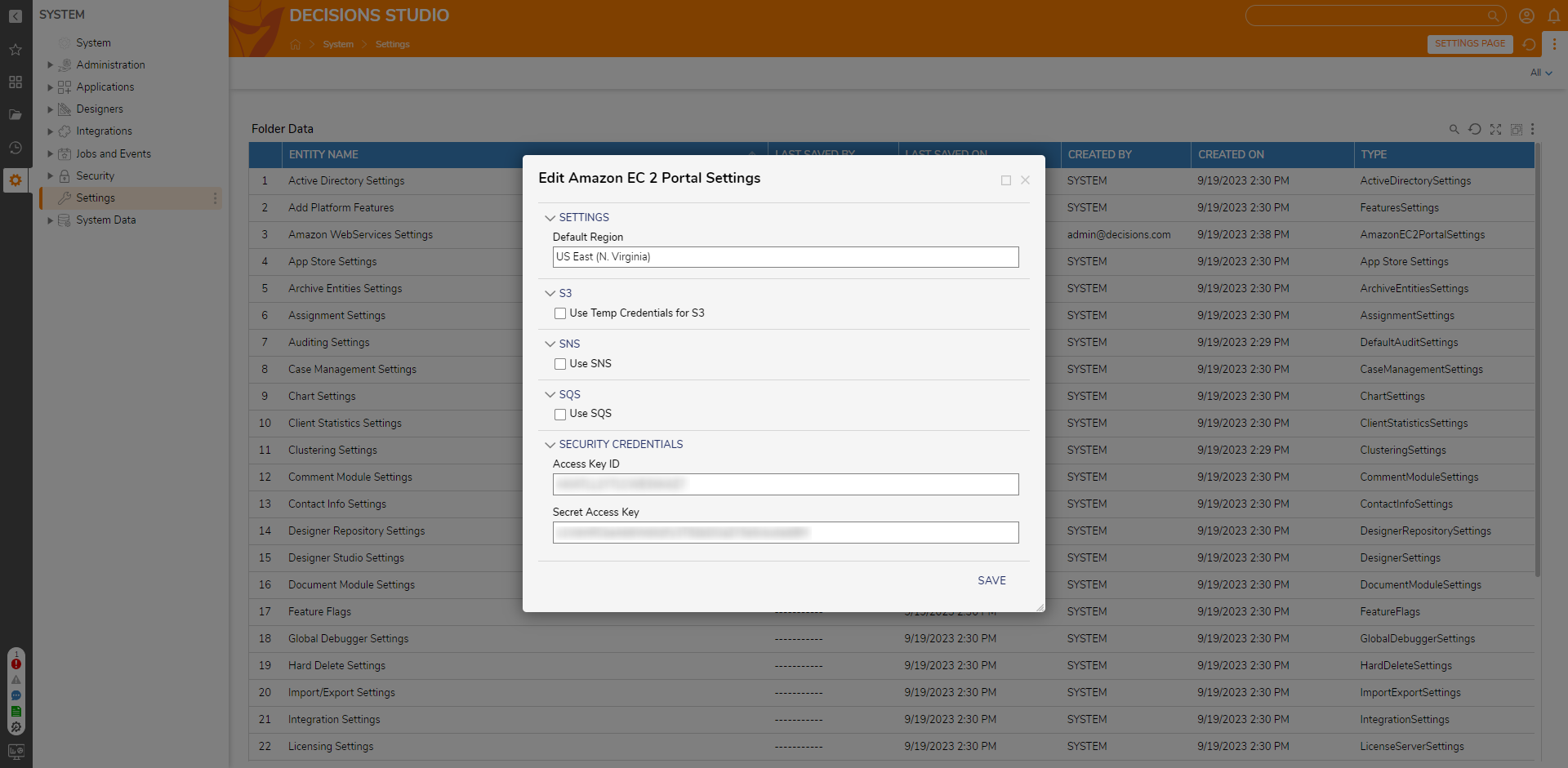1568x768 pixels.
Task: Expand the System Data tree node
Action: coord(50,220)
